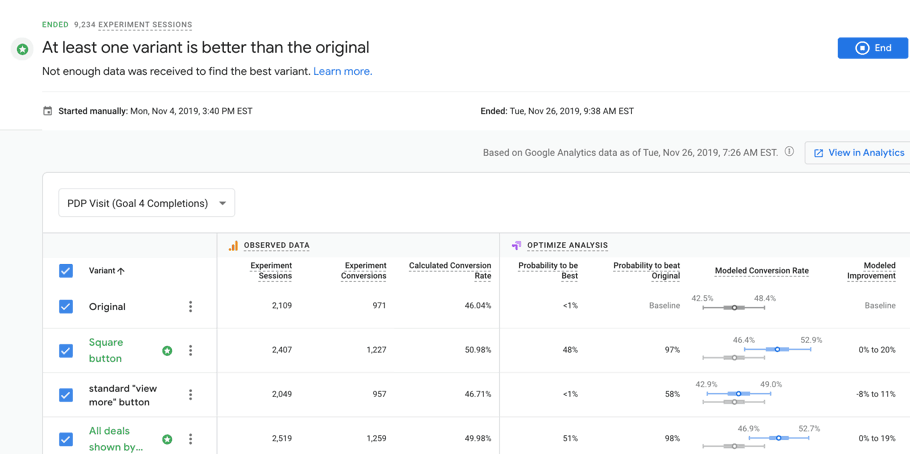910x454 pixels.
Task: Open the Learn more link
Action: (x=342, y=72)
